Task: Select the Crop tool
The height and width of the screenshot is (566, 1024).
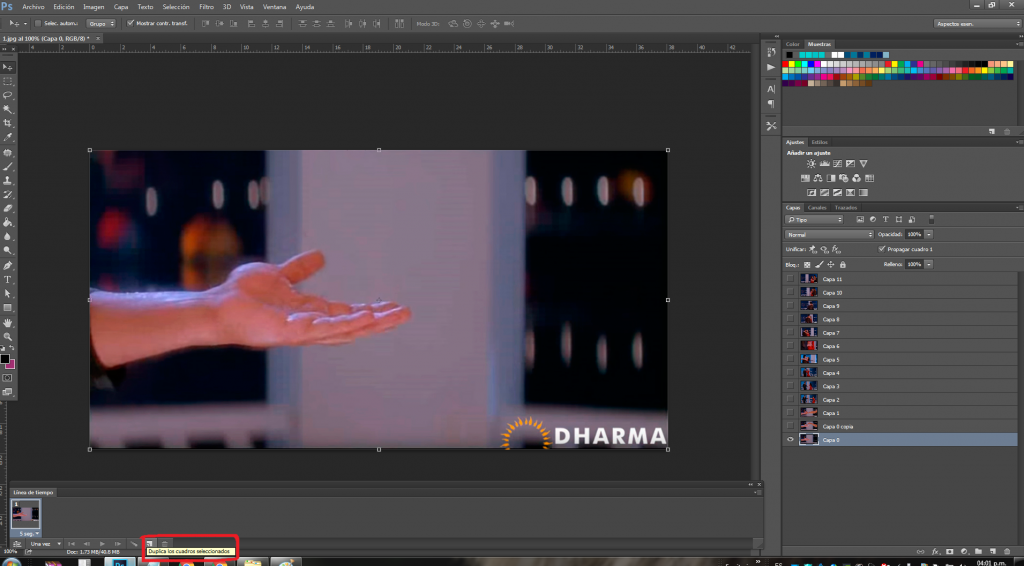Action: click(8, 123)
